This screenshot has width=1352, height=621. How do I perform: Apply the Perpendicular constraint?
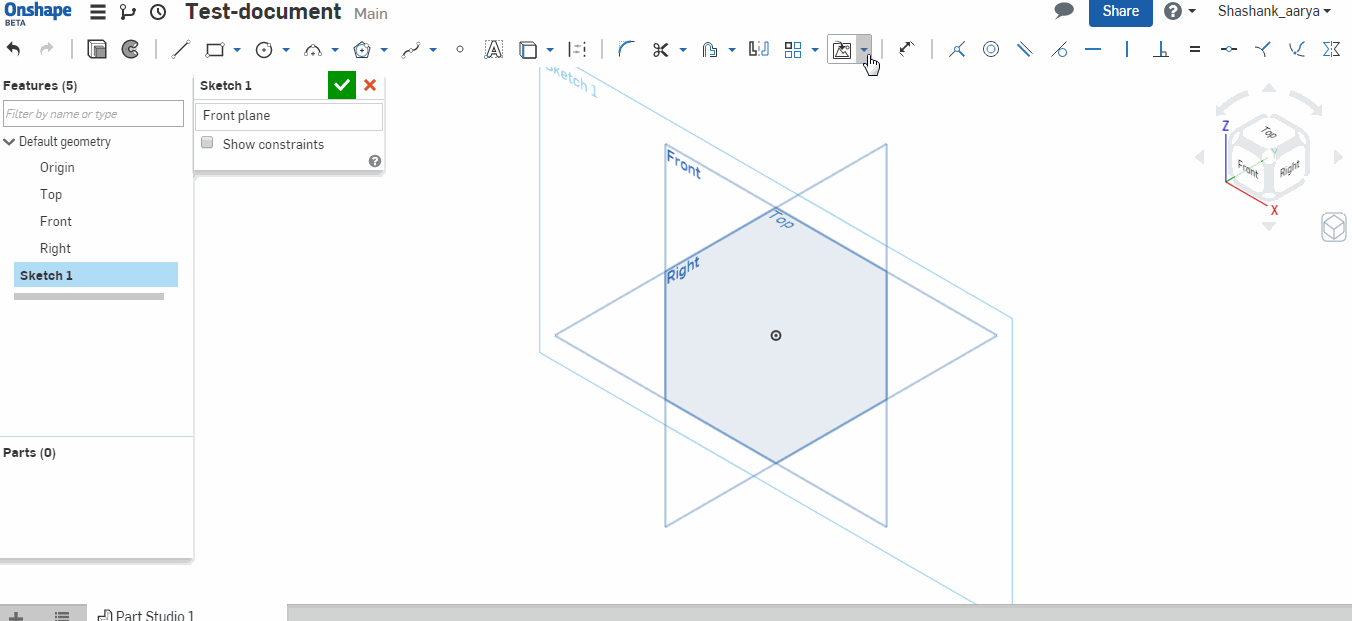pyautogui.click(x=1161, y=48)
